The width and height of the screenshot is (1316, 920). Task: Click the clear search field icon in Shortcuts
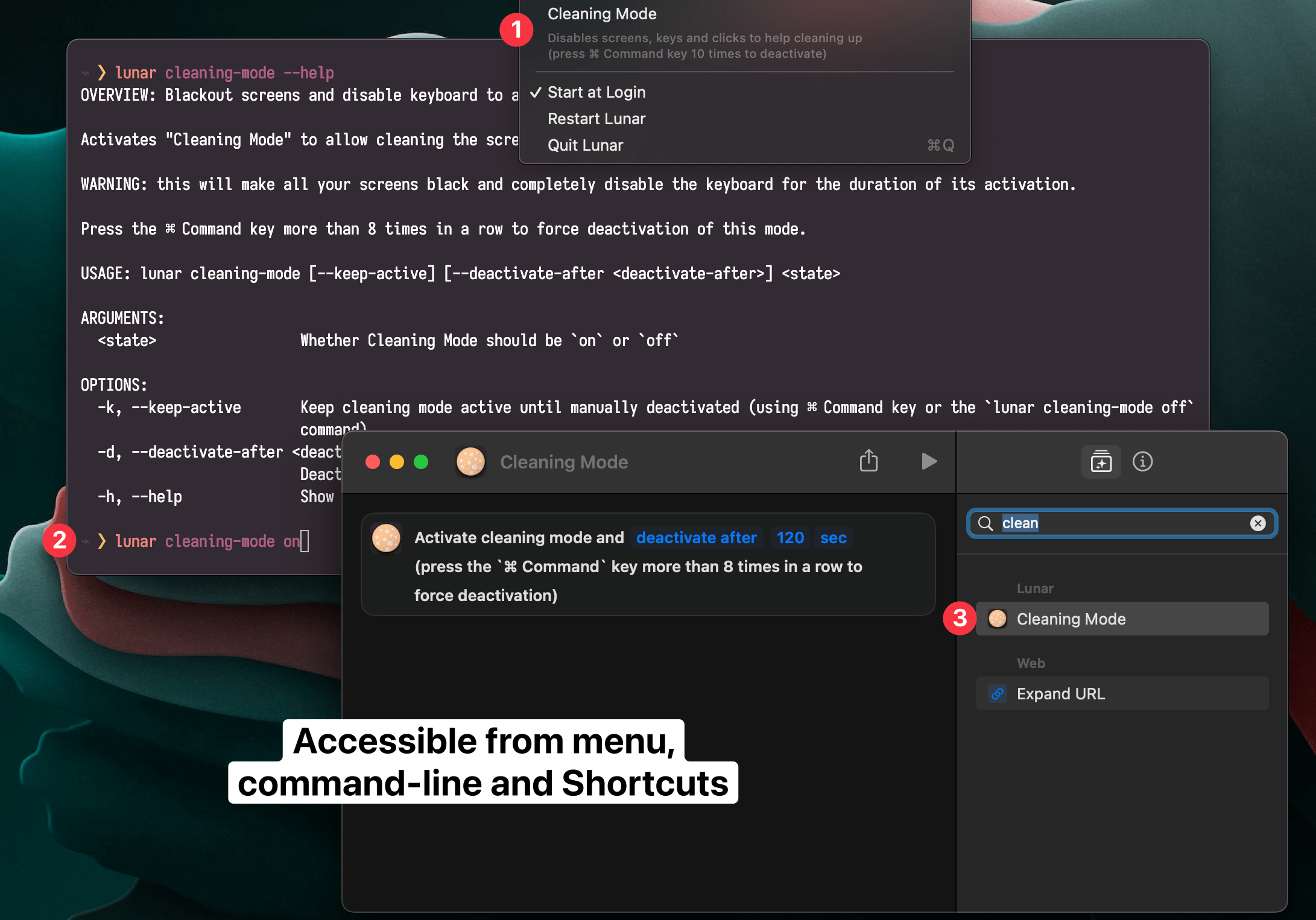click(1257, 523)
